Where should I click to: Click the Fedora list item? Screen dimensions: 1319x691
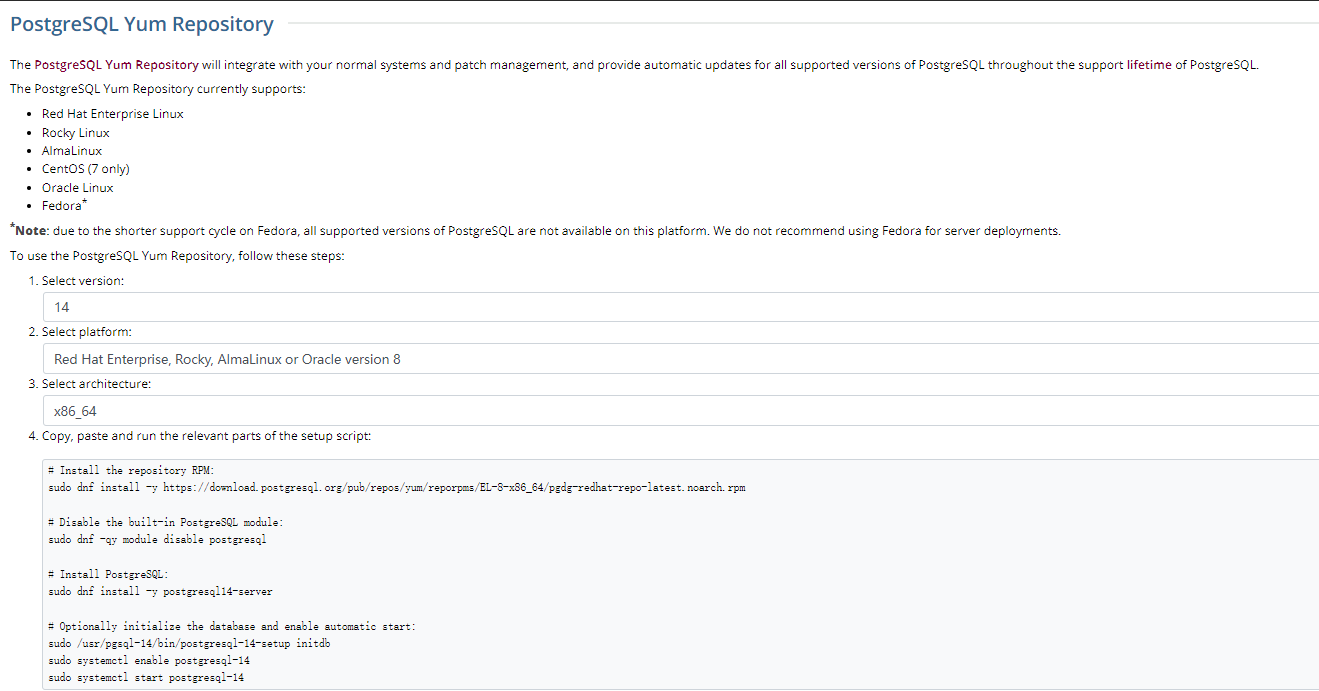65,205
